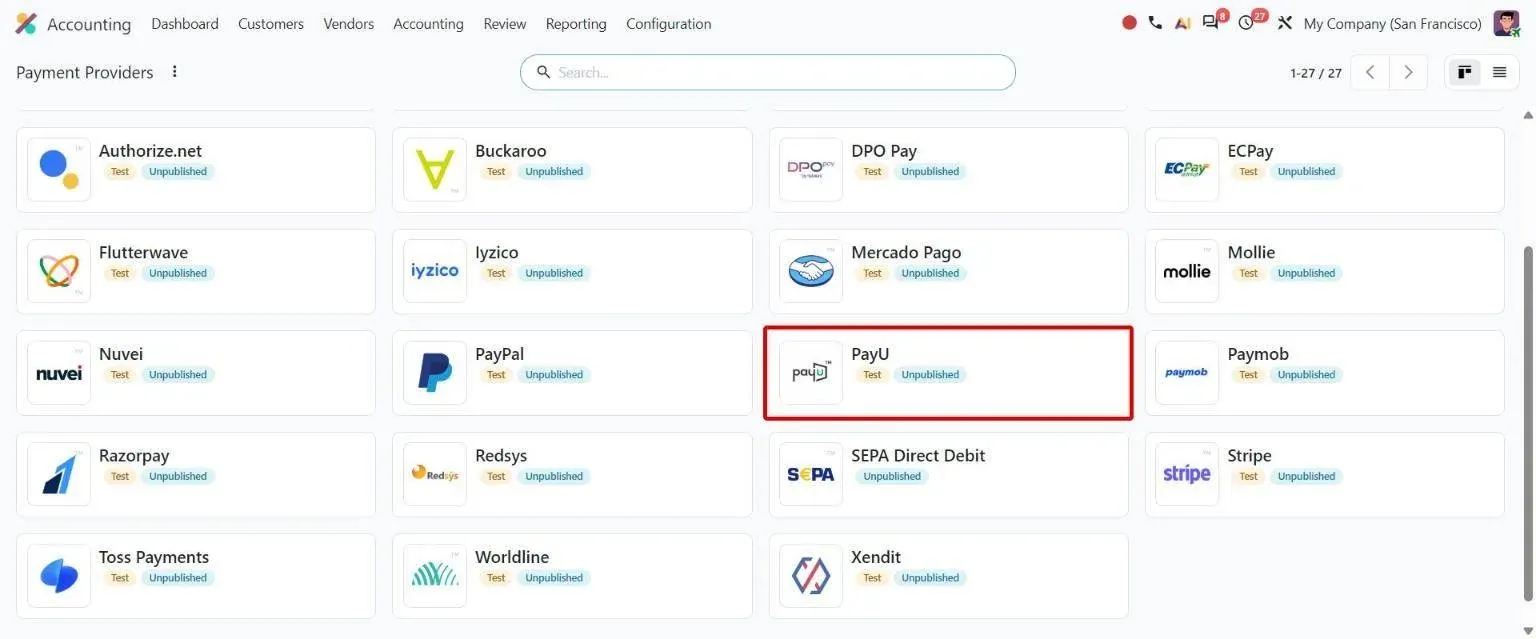Screen dimensions: 1536x639
Task: Open the user avatar menu
Action: 1506,23
